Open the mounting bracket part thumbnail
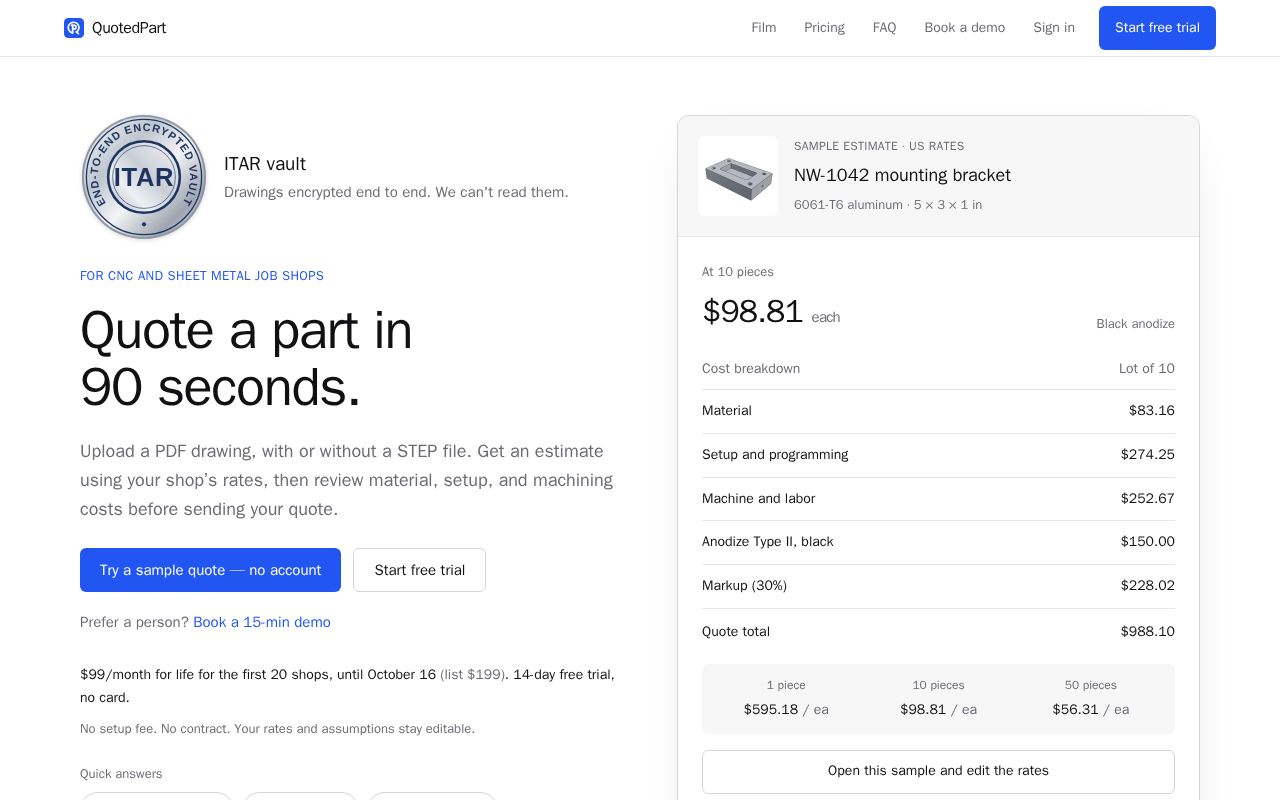 pyautogui.click(x=738, y=176)
